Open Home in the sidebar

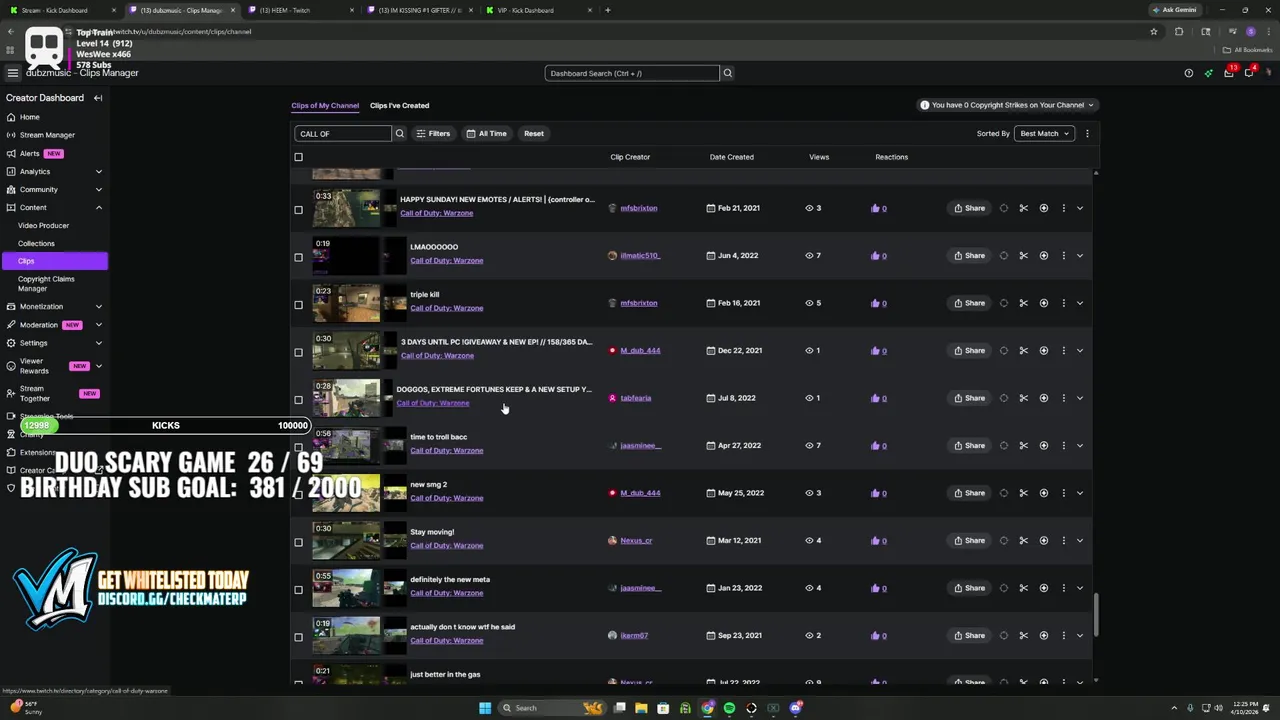pyautogui.click(x=29, y=117)
